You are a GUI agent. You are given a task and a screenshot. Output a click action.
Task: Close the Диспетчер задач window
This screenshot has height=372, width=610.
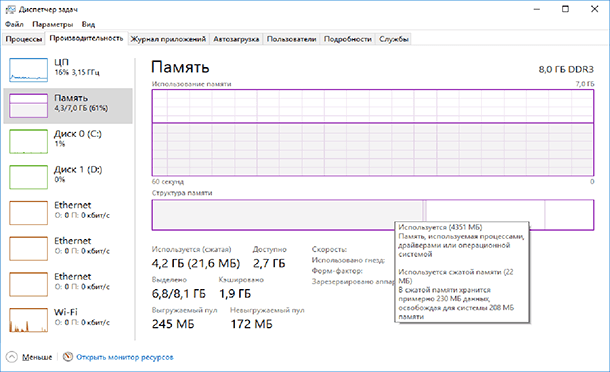[594, 9]
